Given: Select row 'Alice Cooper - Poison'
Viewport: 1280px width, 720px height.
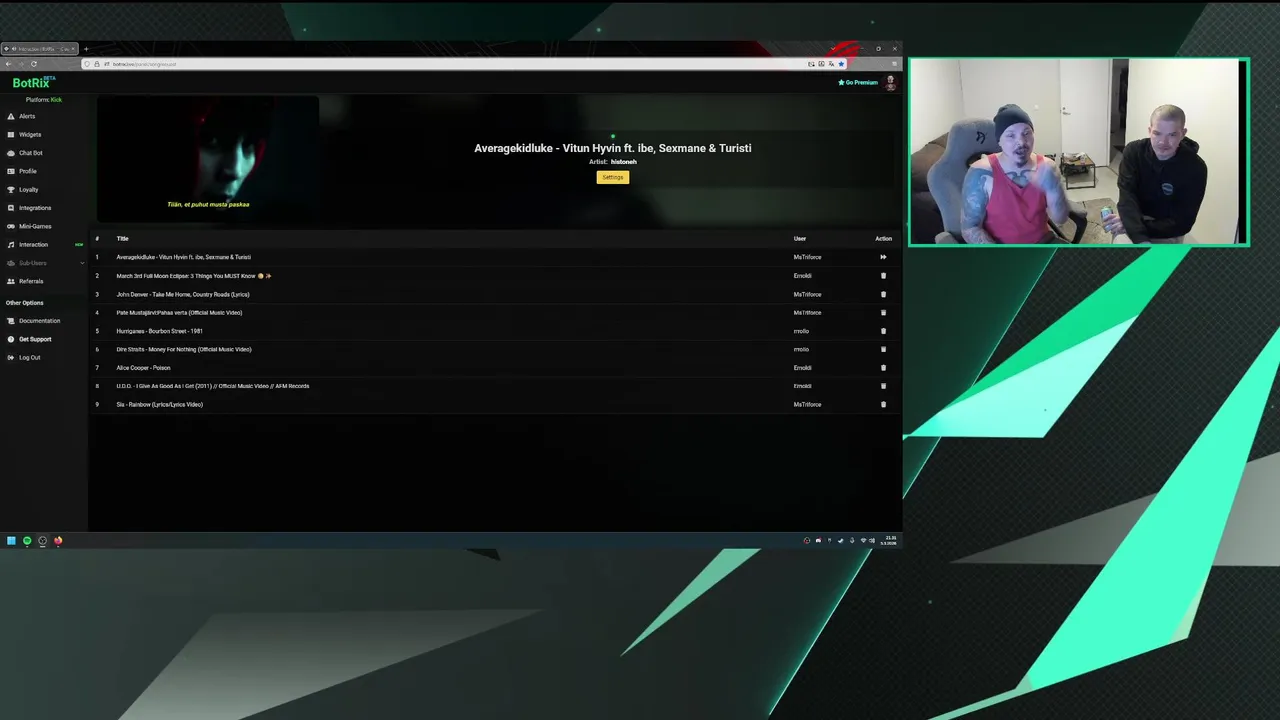Looking at the screenshot, I should [495, 367].
